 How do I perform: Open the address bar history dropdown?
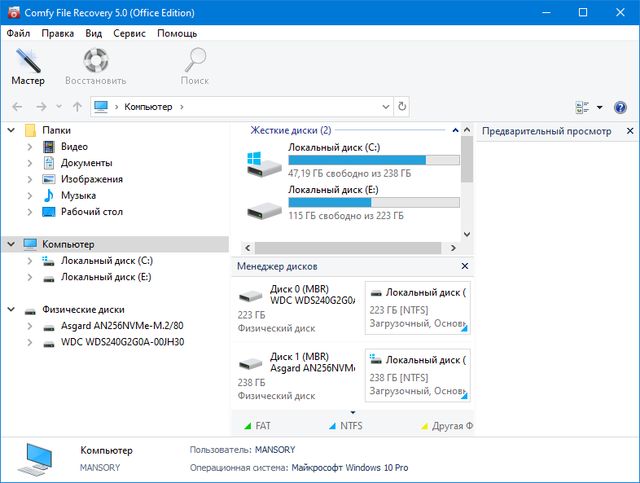[385, 106]
